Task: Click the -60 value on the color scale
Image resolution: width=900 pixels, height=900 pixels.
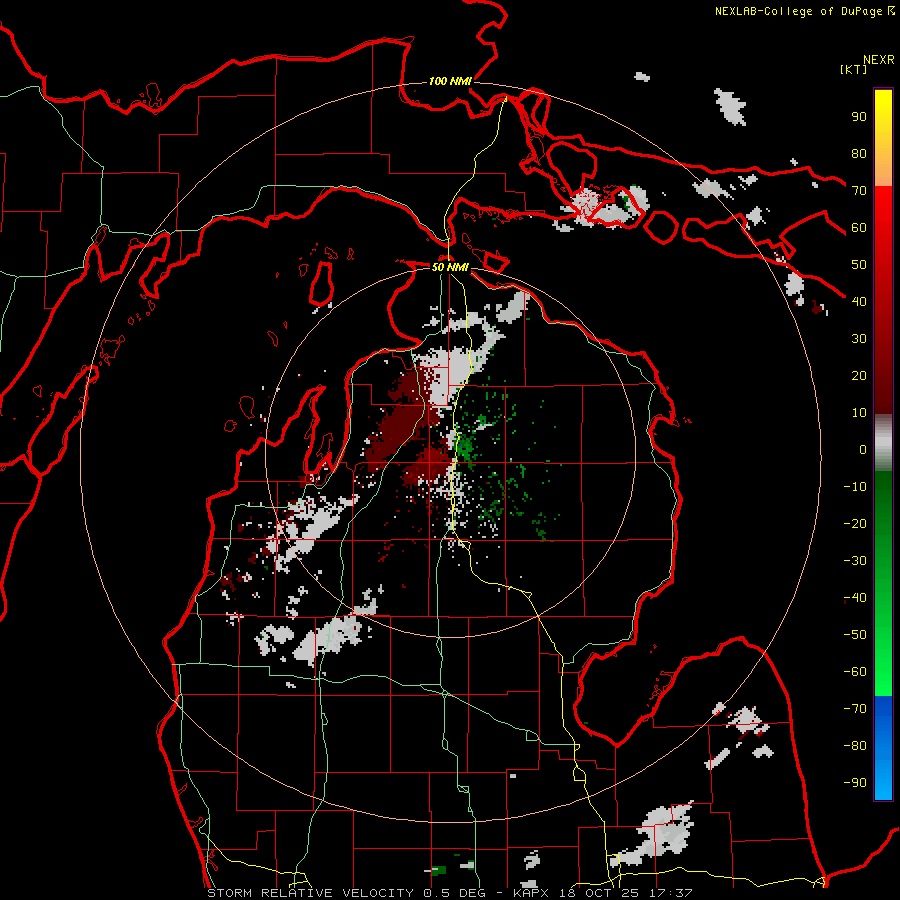Action: [x=855, y=672]
